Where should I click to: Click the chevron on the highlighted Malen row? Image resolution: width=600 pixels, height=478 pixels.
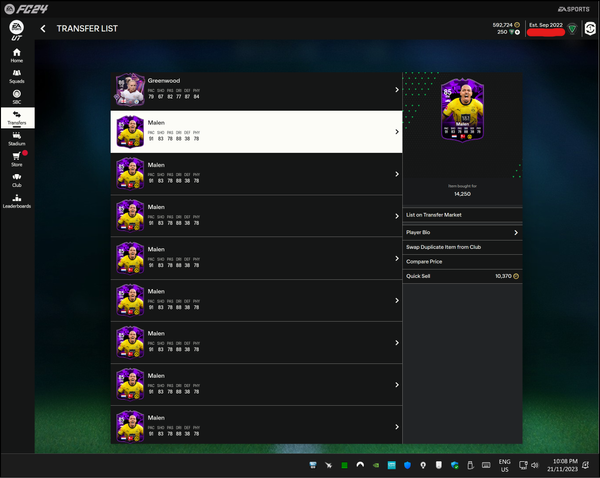tap(397, 131)
